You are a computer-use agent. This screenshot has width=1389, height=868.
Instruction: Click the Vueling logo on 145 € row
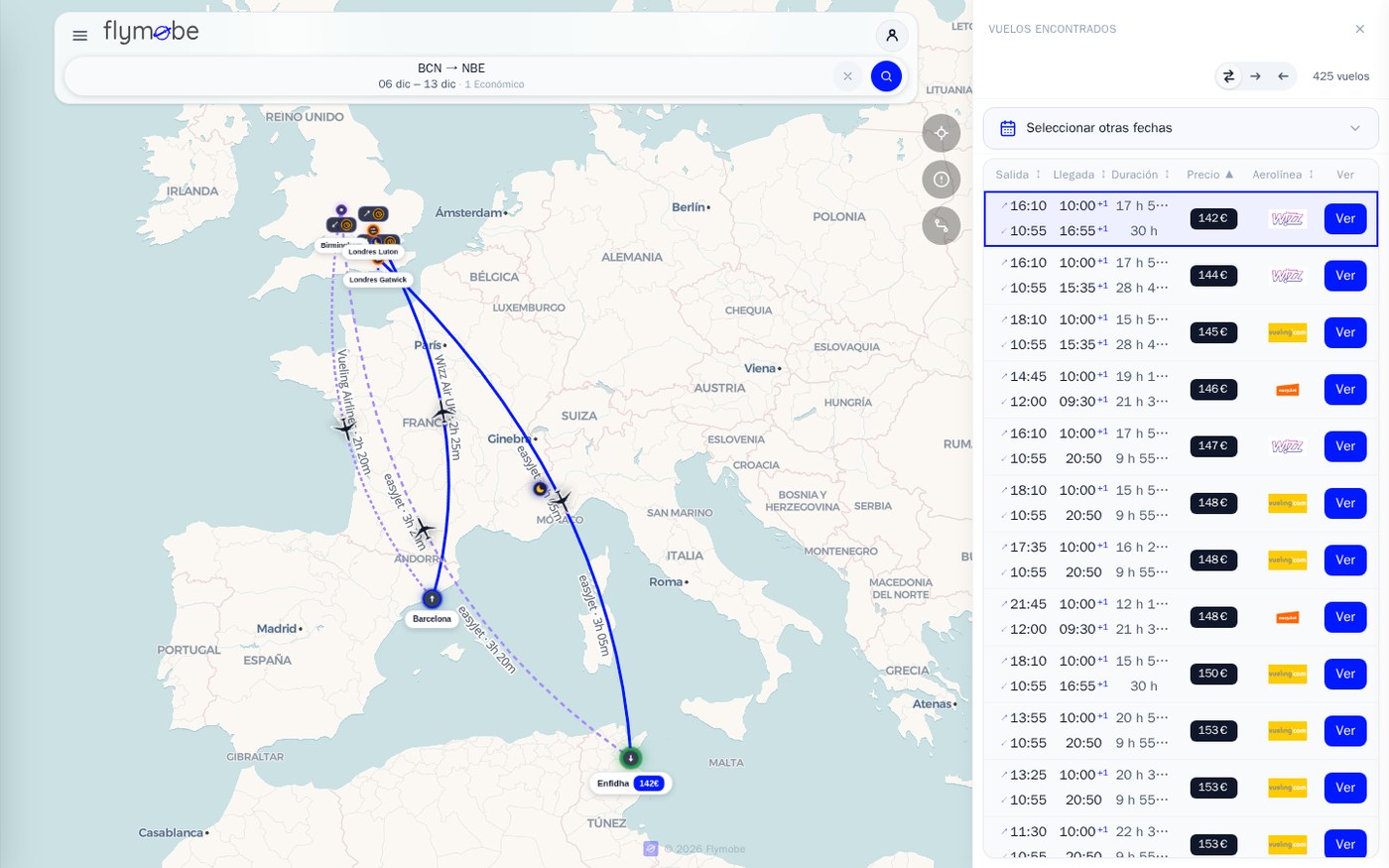click(x=1287, y=332)
